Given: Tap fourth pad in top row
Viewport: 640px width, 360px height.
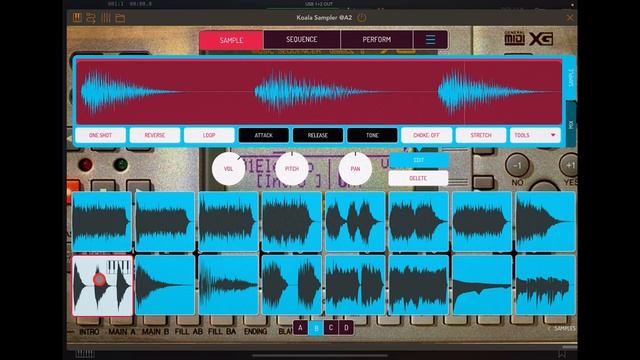Looking at the screenshot, I should (x=292, y=222).
